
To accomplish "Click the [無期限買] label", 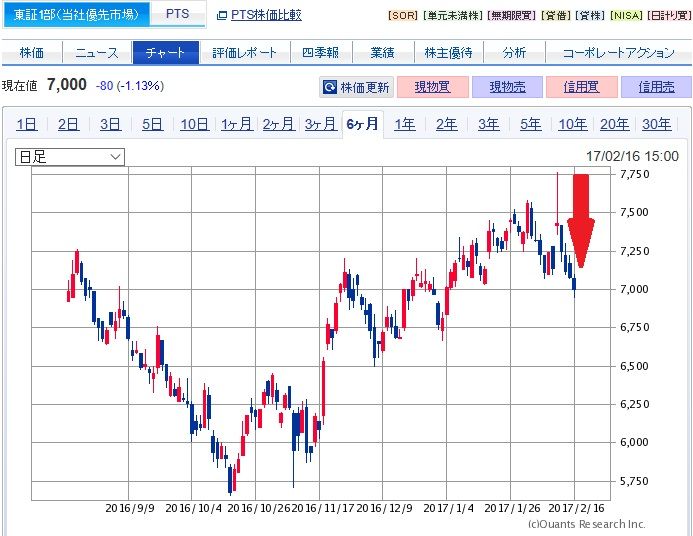I will tap(511, 15).
